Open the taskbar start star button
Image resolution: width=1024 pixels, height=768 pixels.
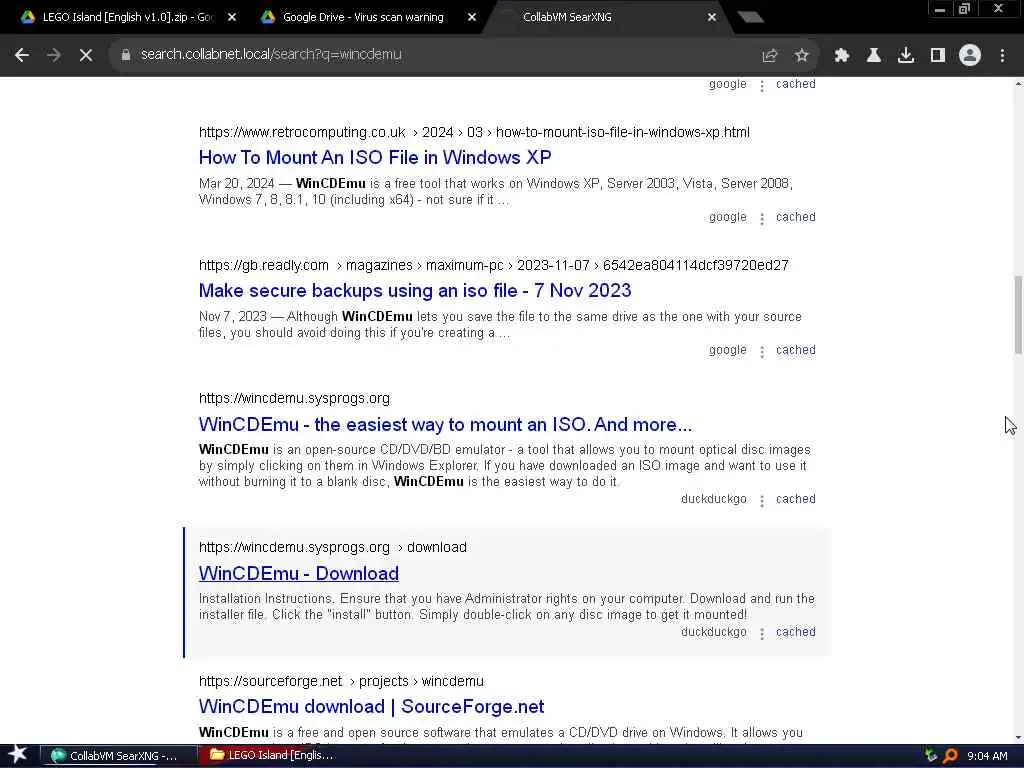18,755
